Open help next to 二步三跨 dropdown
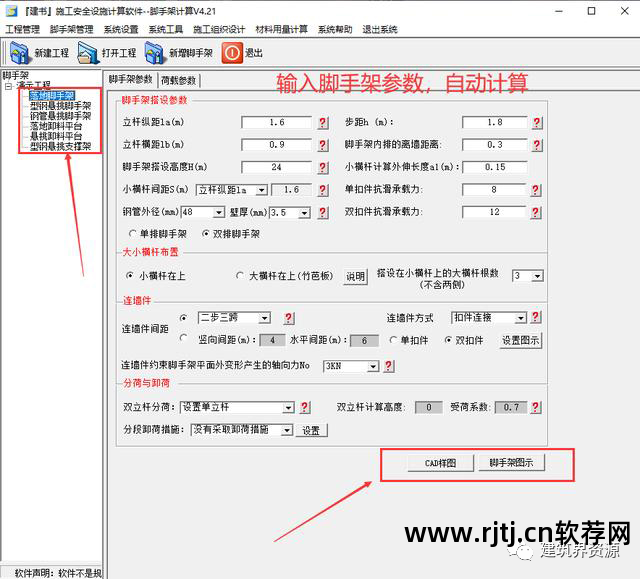The width and height of the screenshot is (640, 579). click(x=289, y=318)
